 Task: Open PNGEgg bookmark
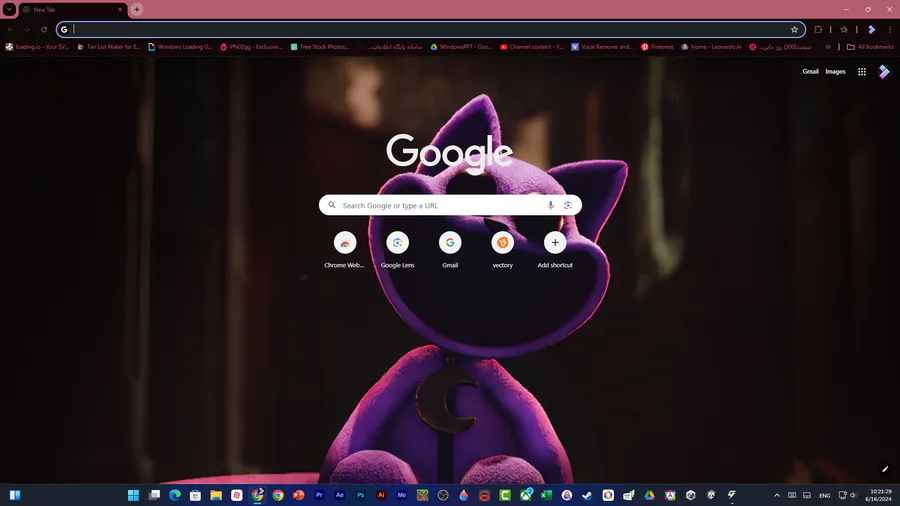pos(251,47)
